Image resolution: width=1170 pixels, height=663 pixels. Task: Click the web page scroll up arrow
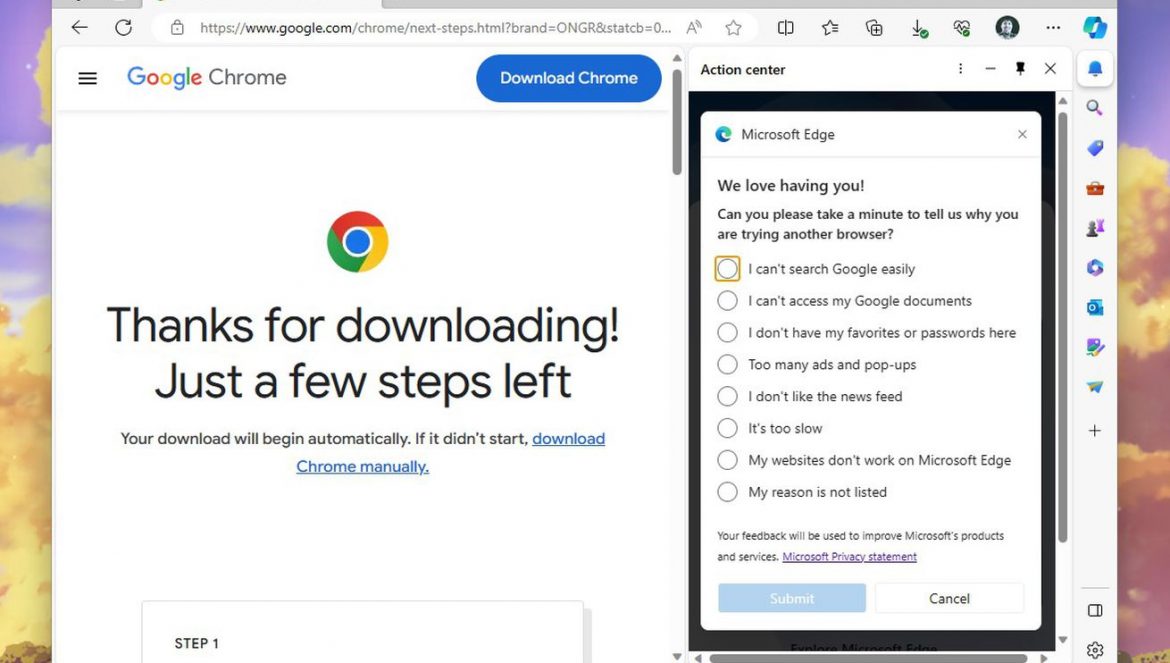[677, 58]
